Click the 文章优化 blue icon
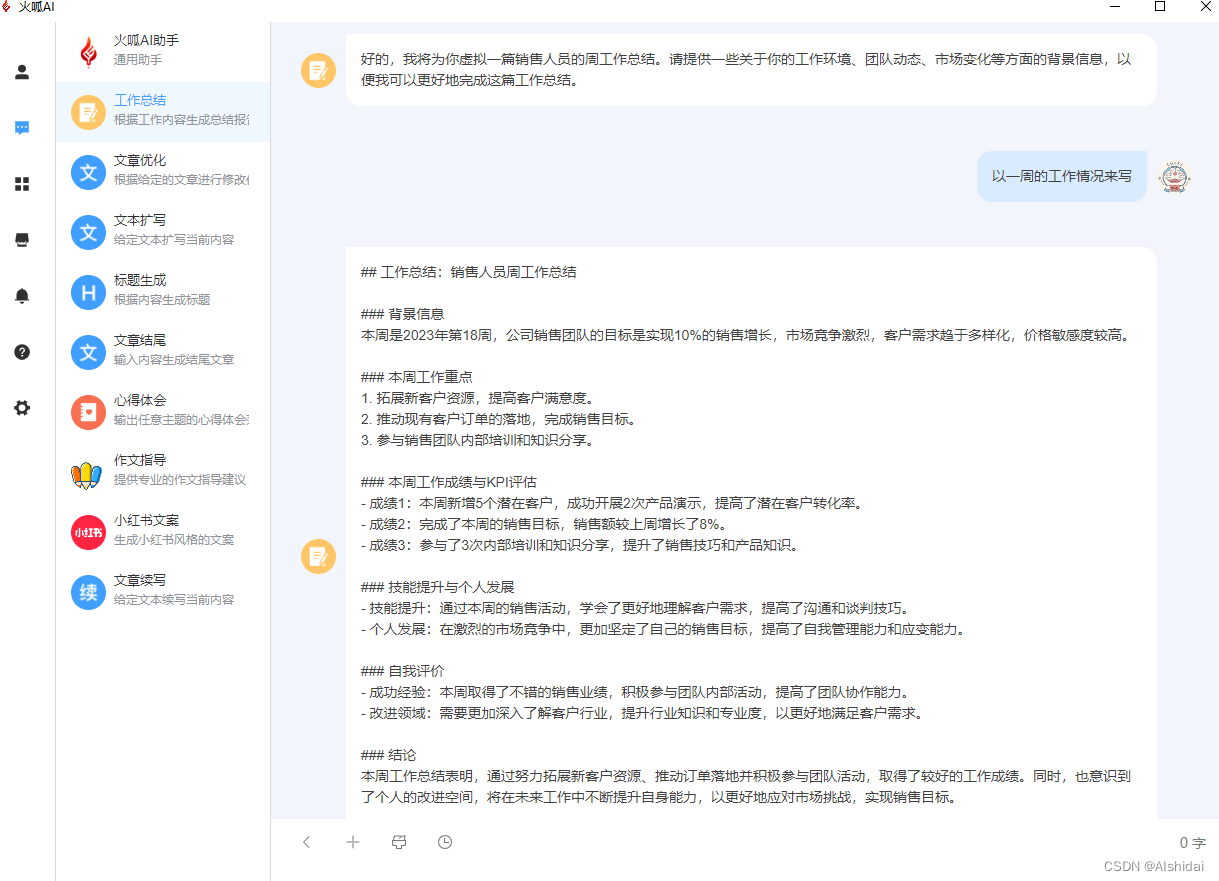 (89, 172)
